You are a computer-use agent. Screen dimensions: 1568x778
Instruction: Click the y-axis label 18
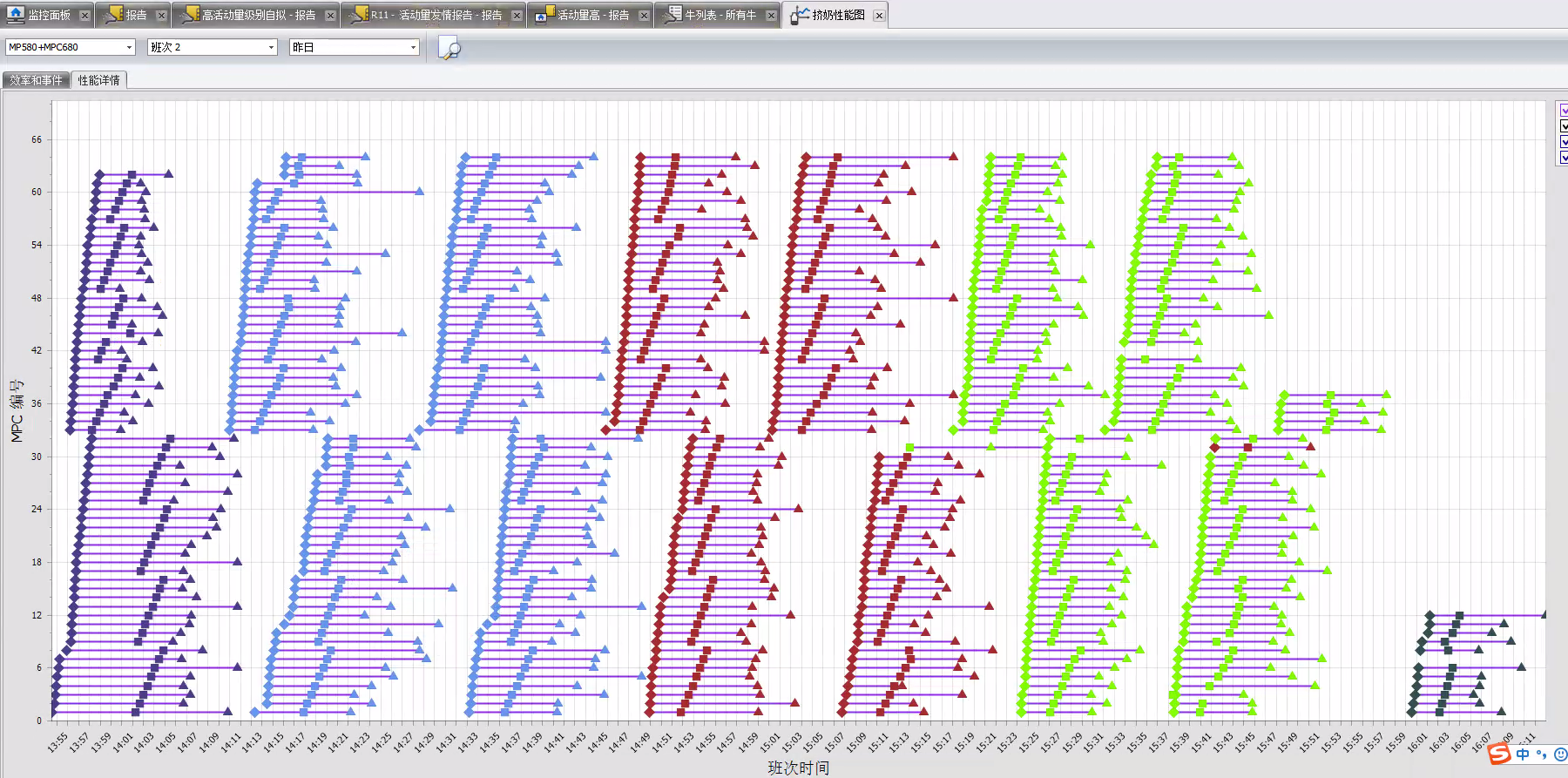pyautogui.click(x=37, y=562)
